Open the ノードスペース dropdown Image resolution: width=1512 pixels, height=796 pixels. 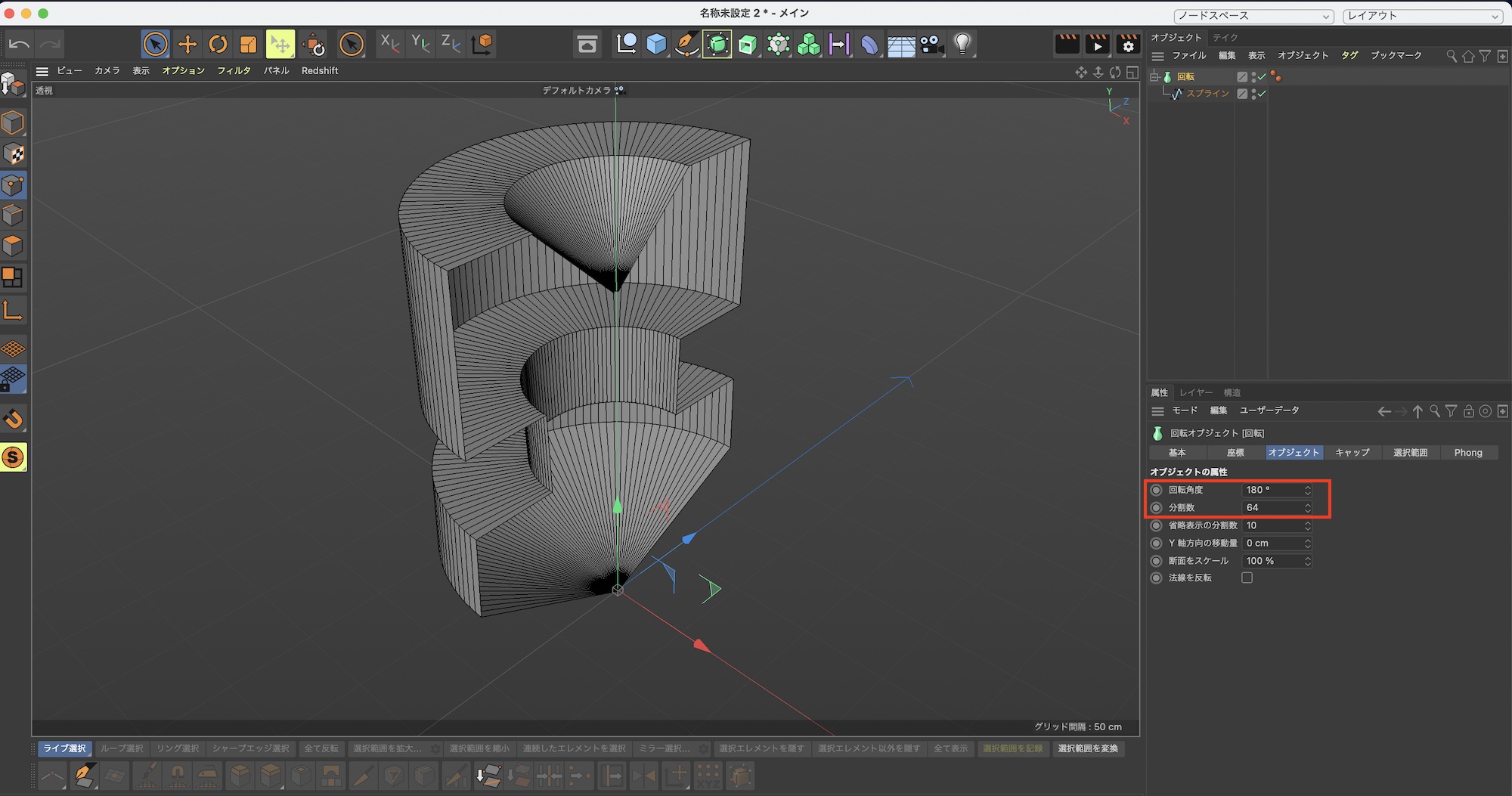(x=1253, y=16)
